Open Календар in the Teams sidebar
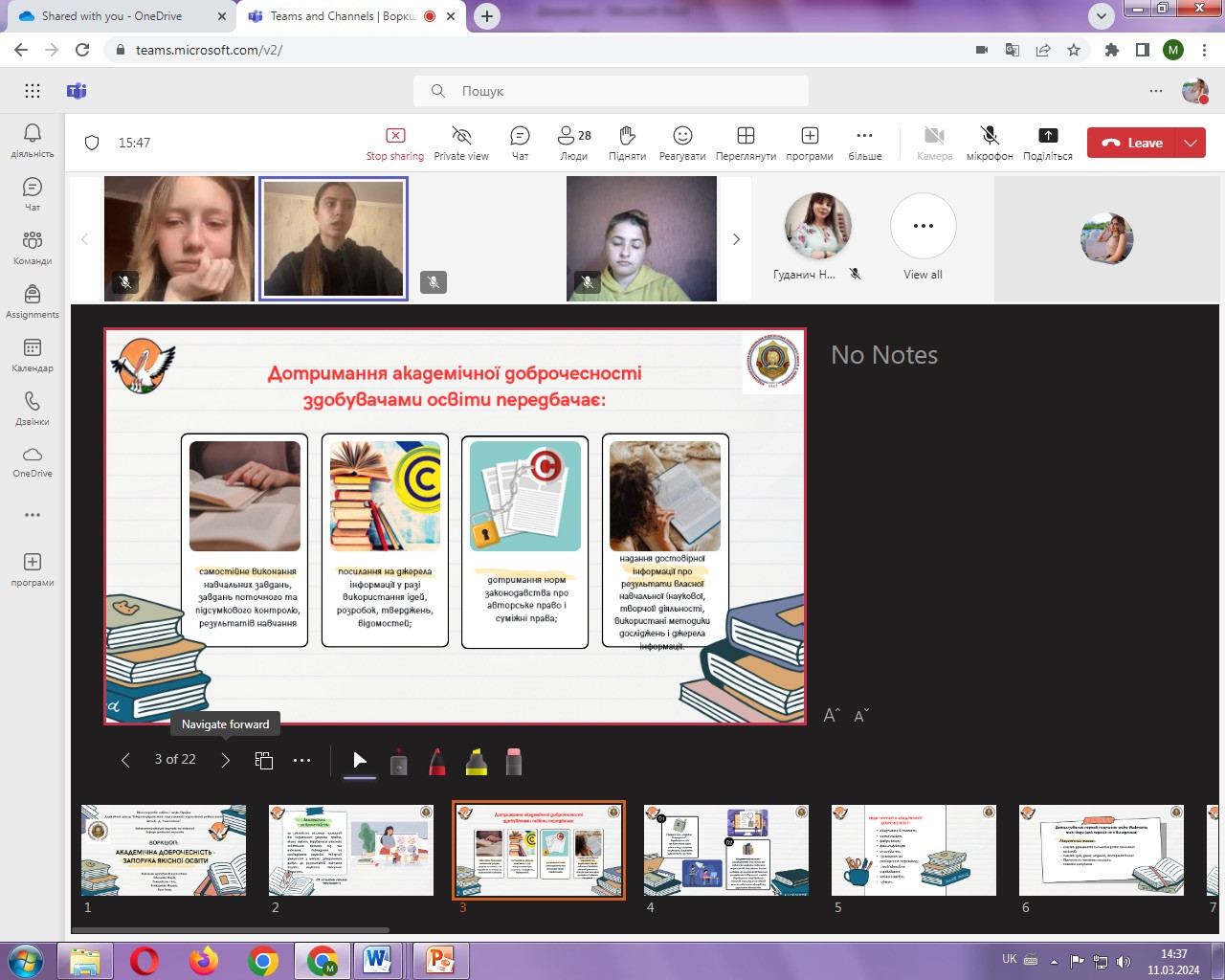 [x=33, y=354]
